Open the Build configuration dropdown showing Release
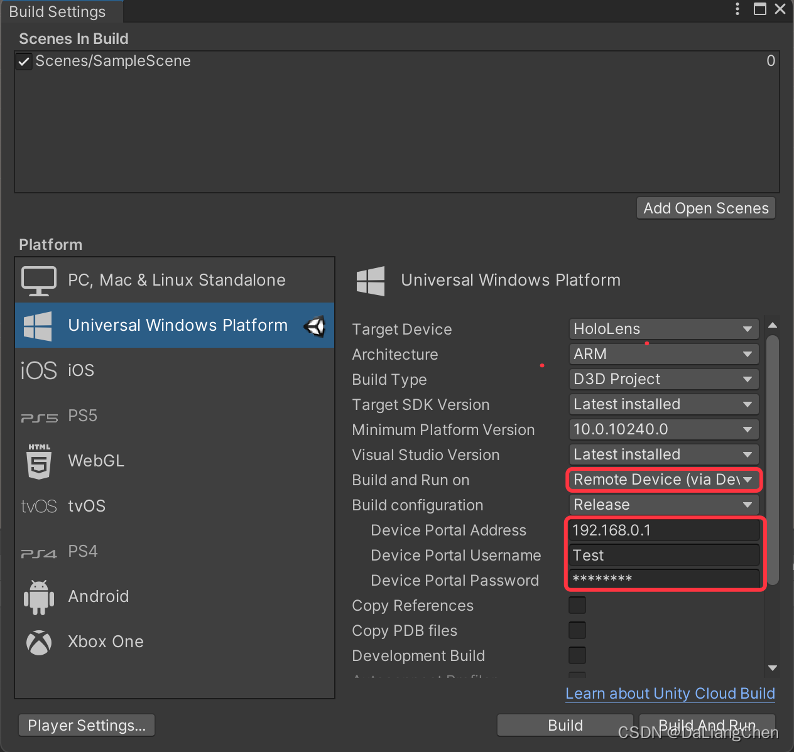The width and height of the screenshot is (794, 752). pos(664,505)
